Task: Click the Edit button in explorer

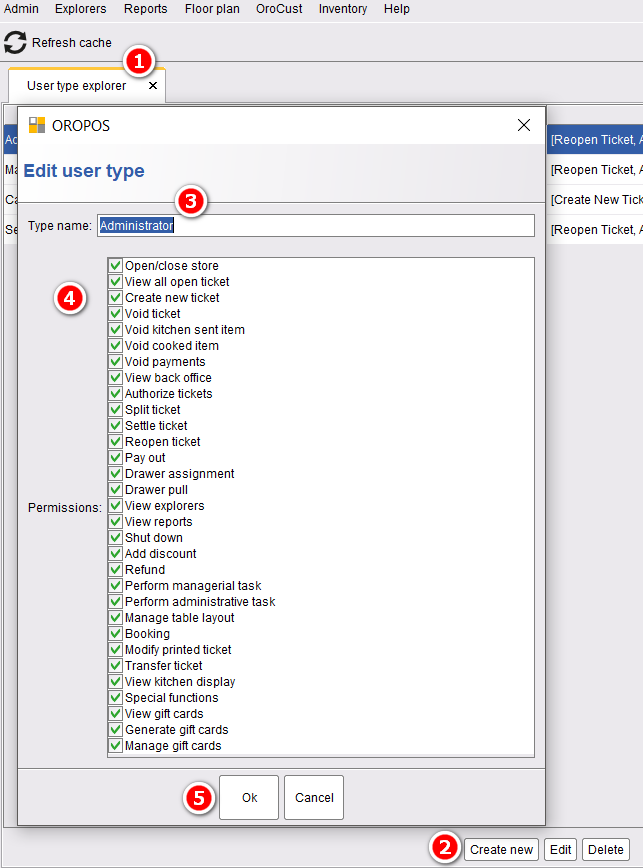Action: [x=560, y=849]
